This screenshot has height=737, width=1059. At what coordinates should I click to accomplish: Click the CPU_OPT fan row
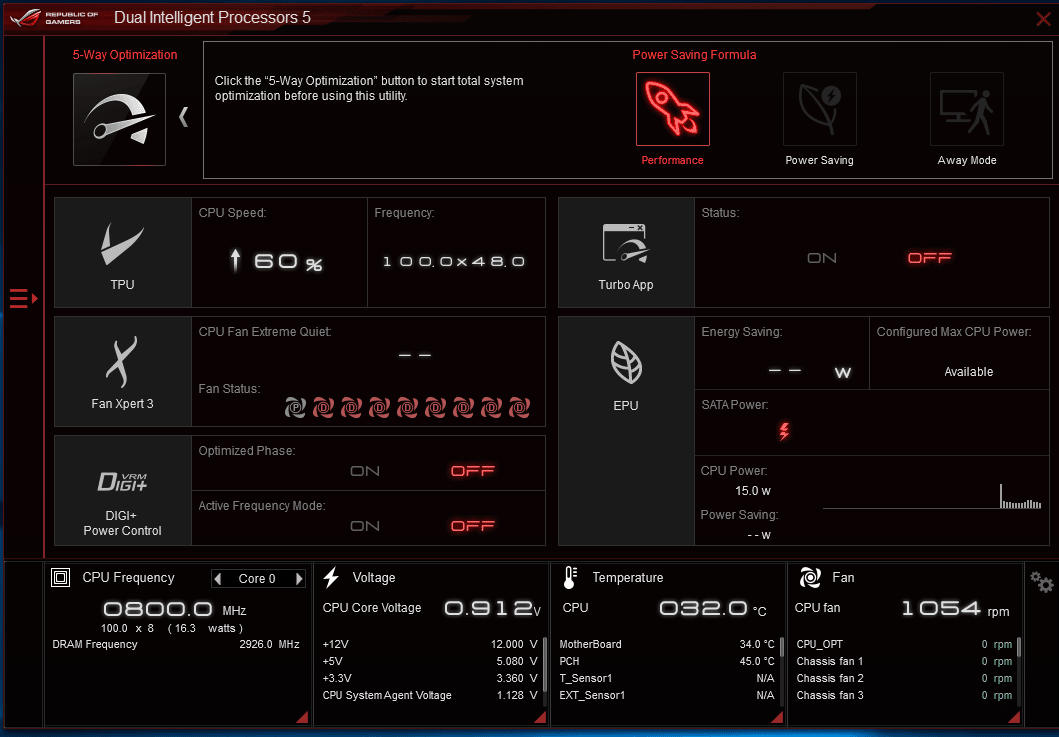904,644
